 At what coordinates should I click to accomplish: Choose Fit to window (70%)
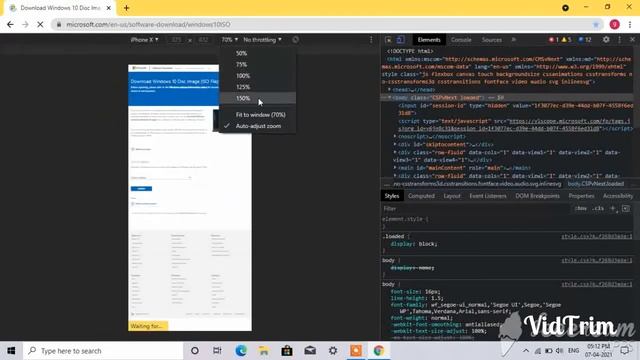(x=258, y=115)
